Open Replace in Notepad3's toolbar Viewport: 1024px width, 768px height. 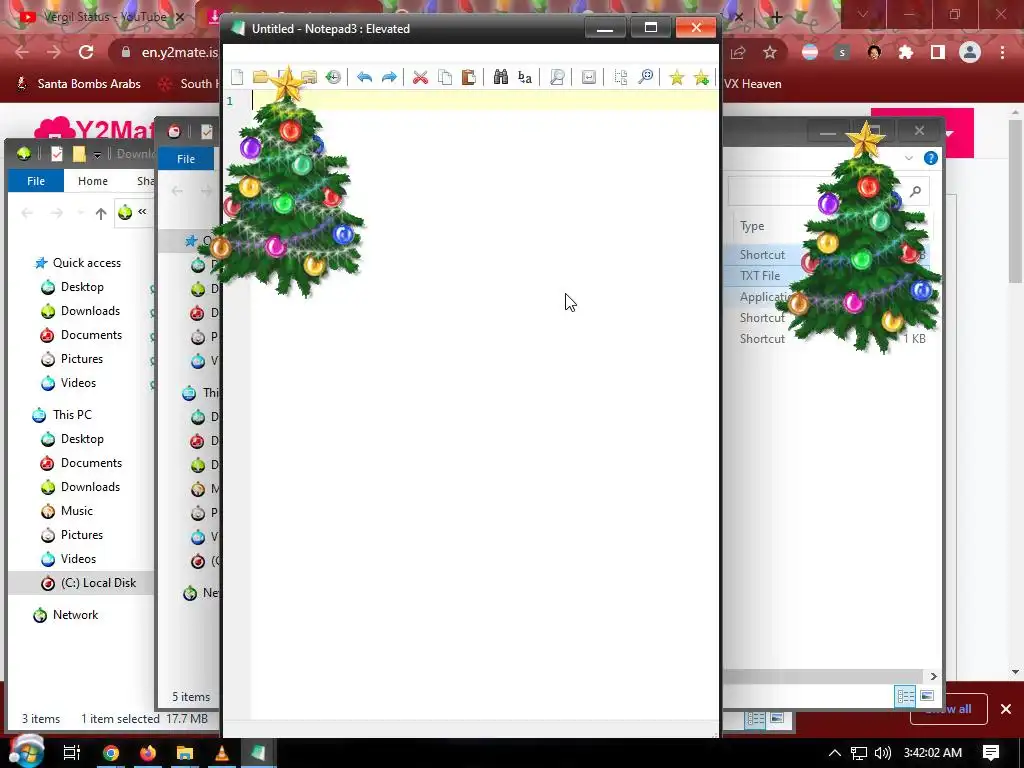(524, 78)
